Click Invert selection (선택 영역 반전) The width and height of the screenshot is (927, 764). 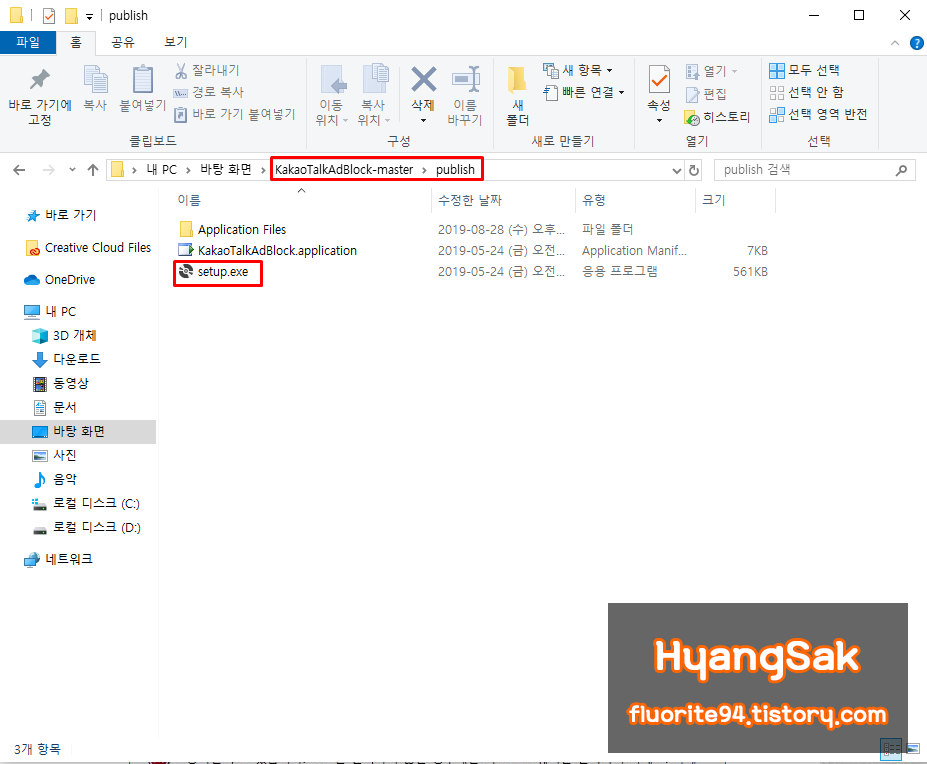tap(818, 114)
